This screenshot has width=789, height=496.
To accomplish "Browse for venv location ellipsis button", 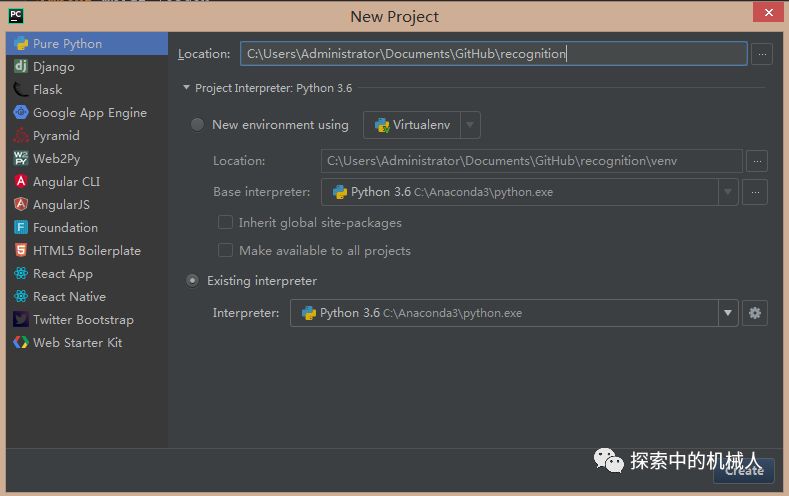I will [757, 161].
